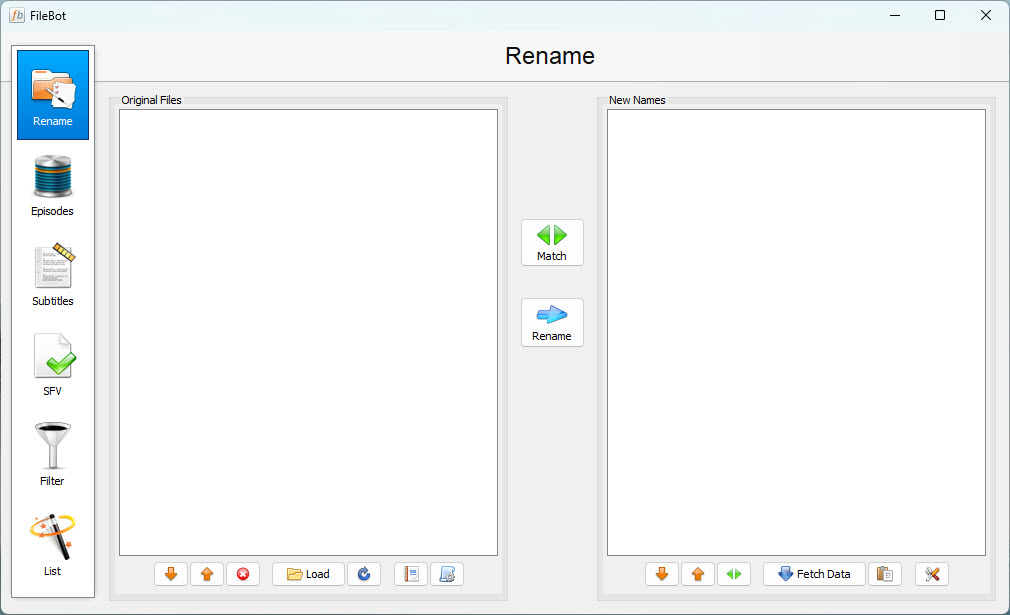
Task: Load files into Original Files list
Action: 309,574
